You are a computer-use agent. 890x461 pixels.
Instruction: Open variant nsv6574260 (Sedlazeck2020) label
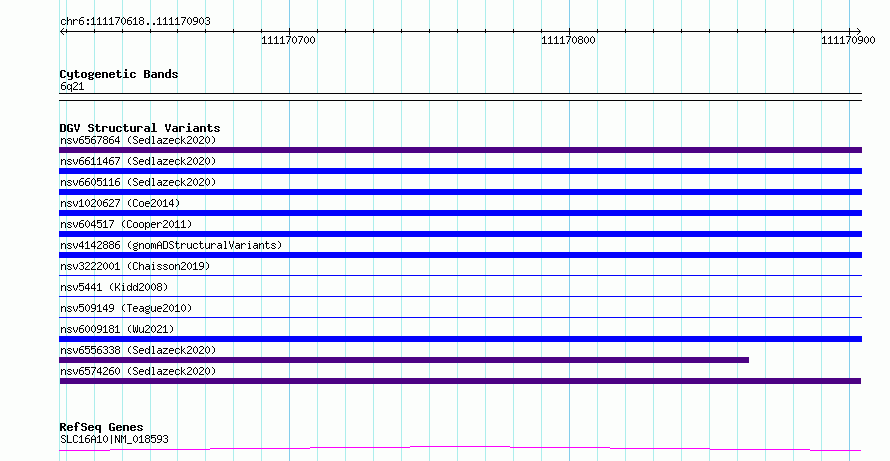click(x=138, y=371)
